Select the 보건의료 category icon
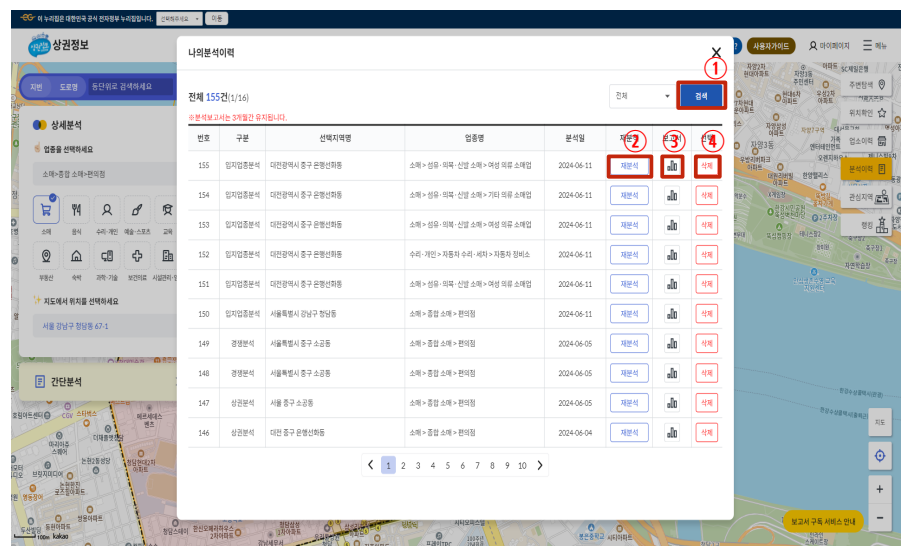Screen dimensions: 907x557 point(137,256)
